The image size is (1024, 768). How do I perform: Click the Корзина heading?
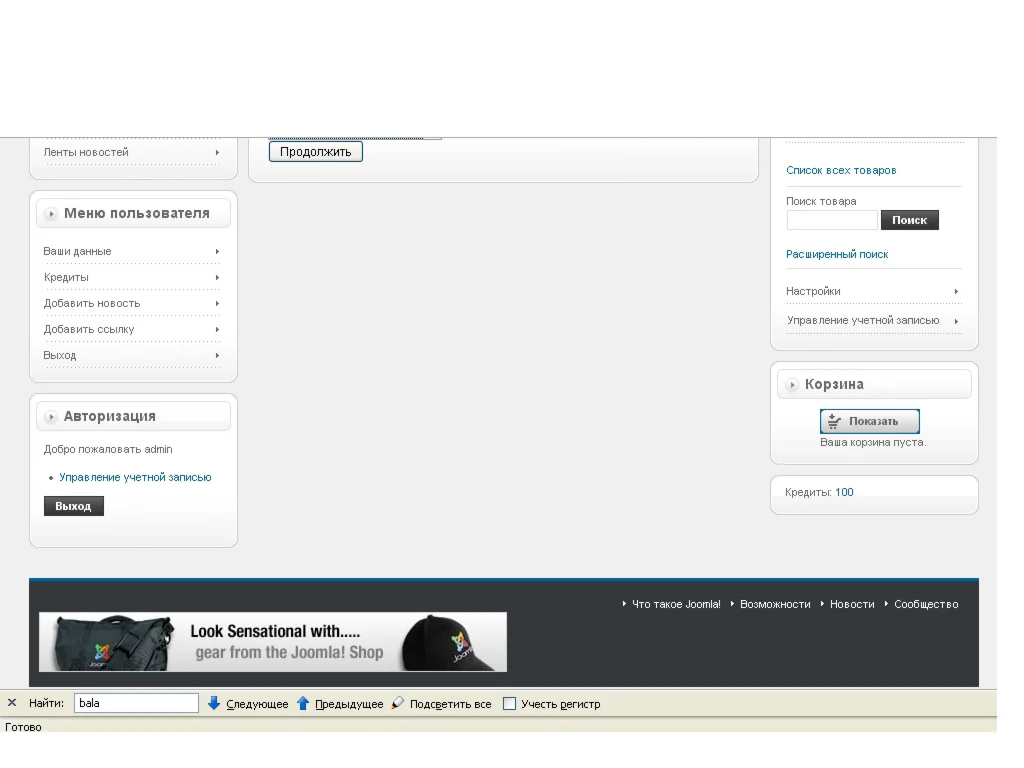pos(834,385)
